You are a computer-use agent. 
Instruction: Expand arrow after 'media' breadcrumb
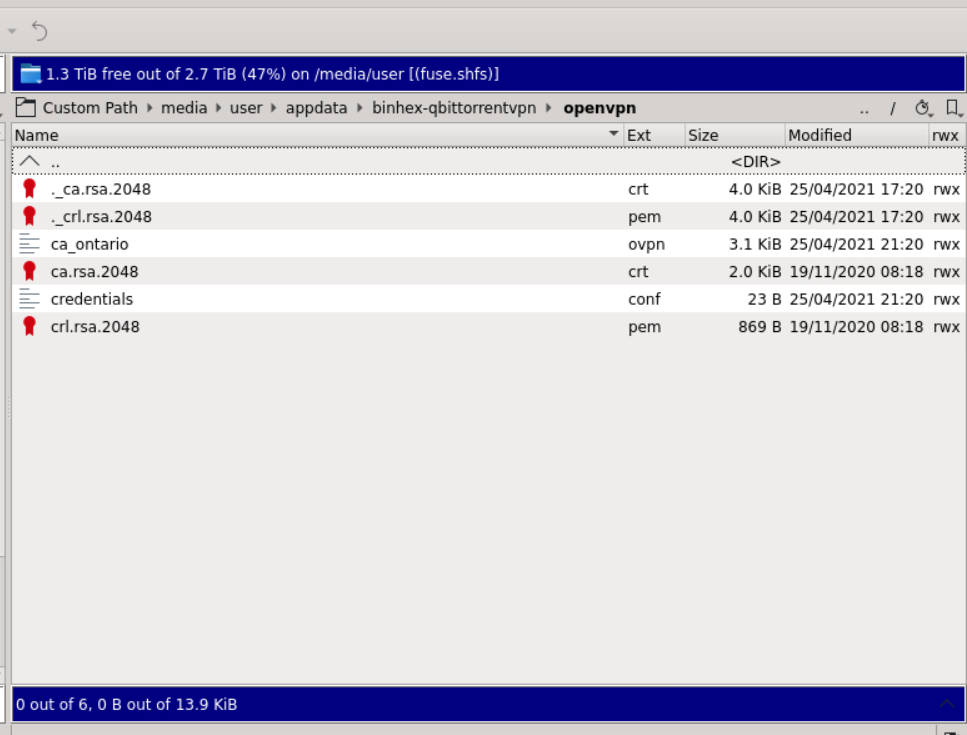218,108
